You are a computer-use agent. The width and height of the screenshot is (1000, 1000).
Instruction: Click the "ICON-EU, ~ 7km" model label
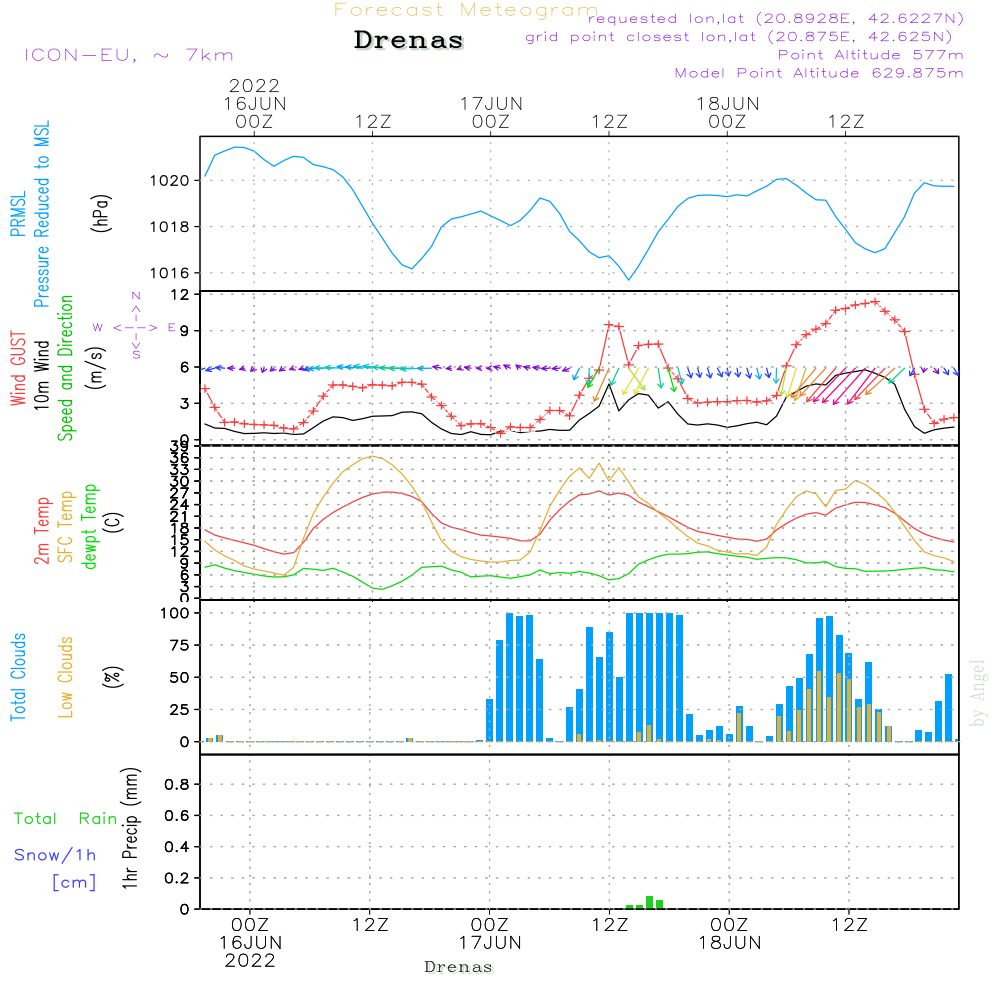[x=129, y=55]
